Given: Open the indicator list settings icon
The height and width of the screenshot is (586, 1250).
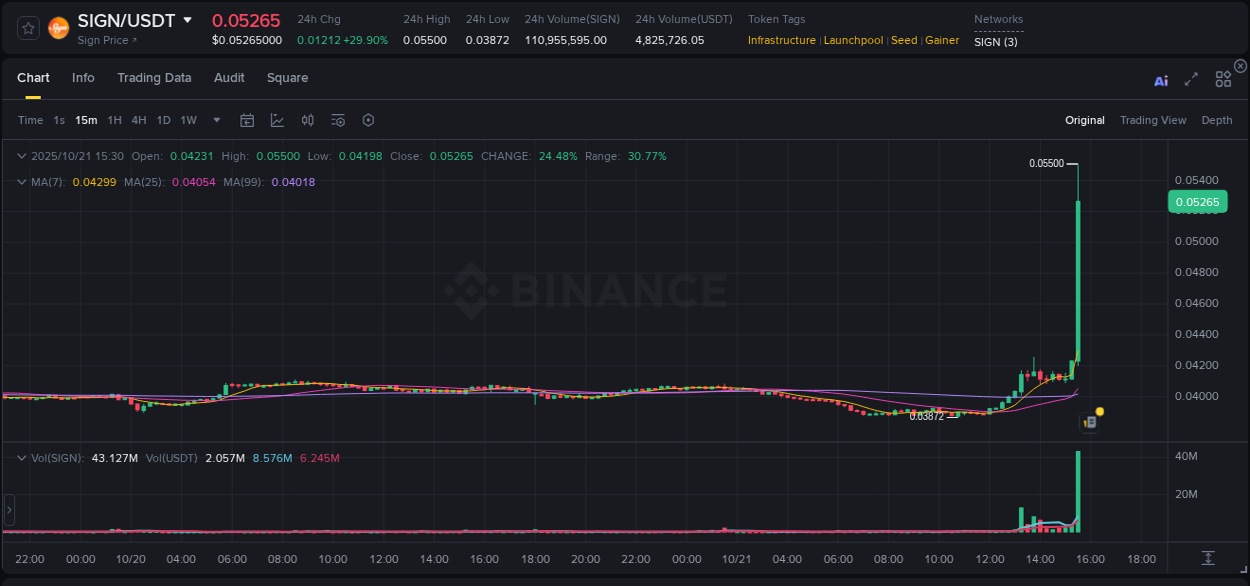Looking at the screenshot, I should pos(337,119).
